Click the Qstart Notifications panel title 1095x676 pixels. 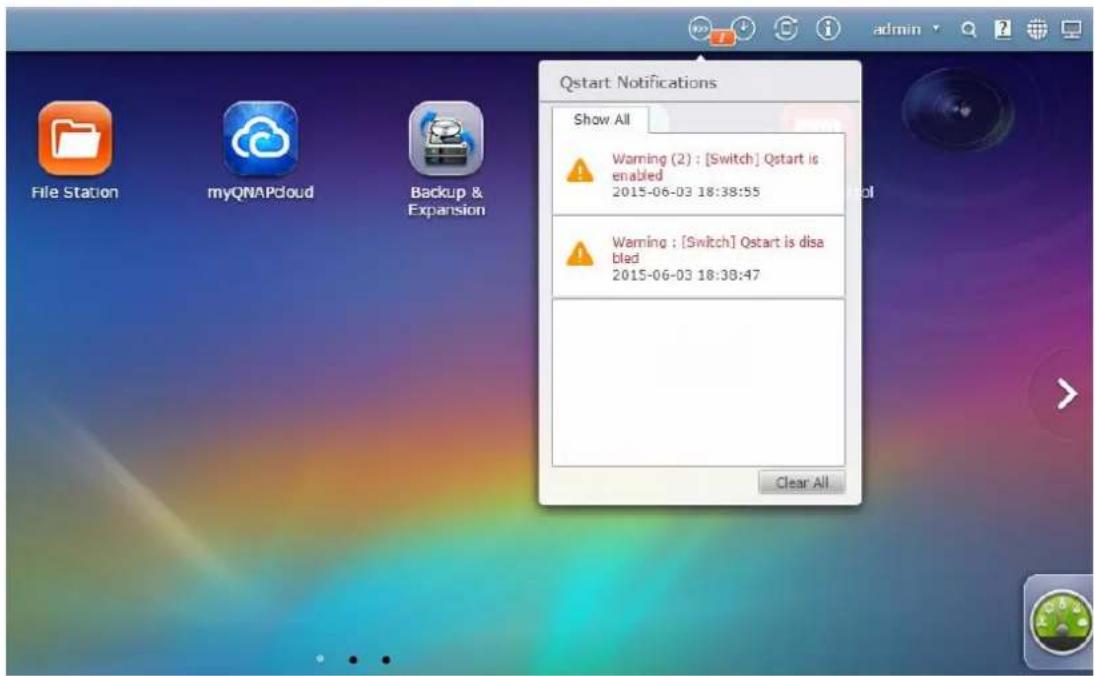(x=638, y=82)
